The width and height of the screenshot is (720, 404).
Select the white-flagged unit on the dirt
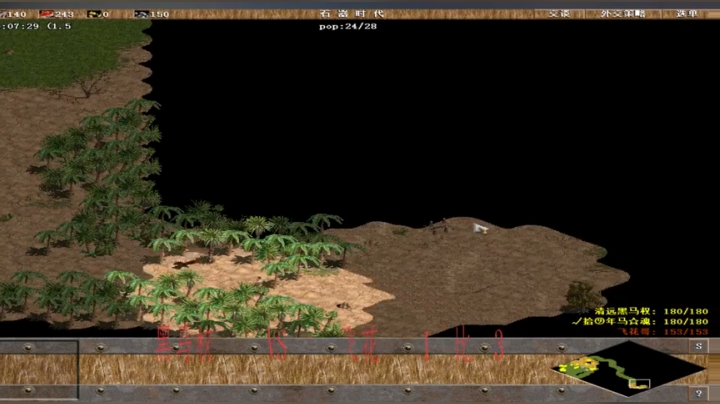pos(480,228)
